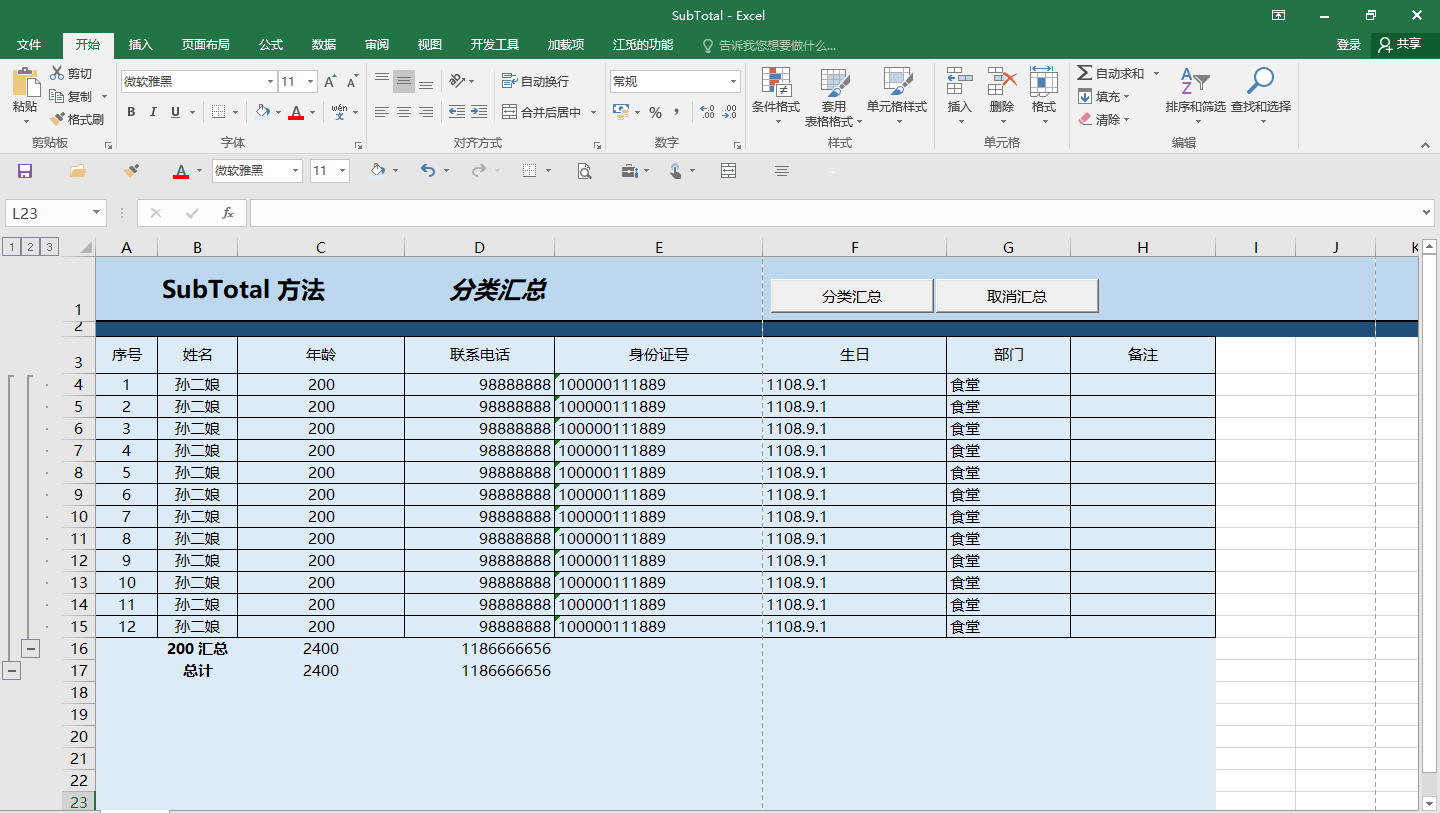Open the Clear (清除) button
The image size is (1440, 813).
click(x=1104, y=119)
